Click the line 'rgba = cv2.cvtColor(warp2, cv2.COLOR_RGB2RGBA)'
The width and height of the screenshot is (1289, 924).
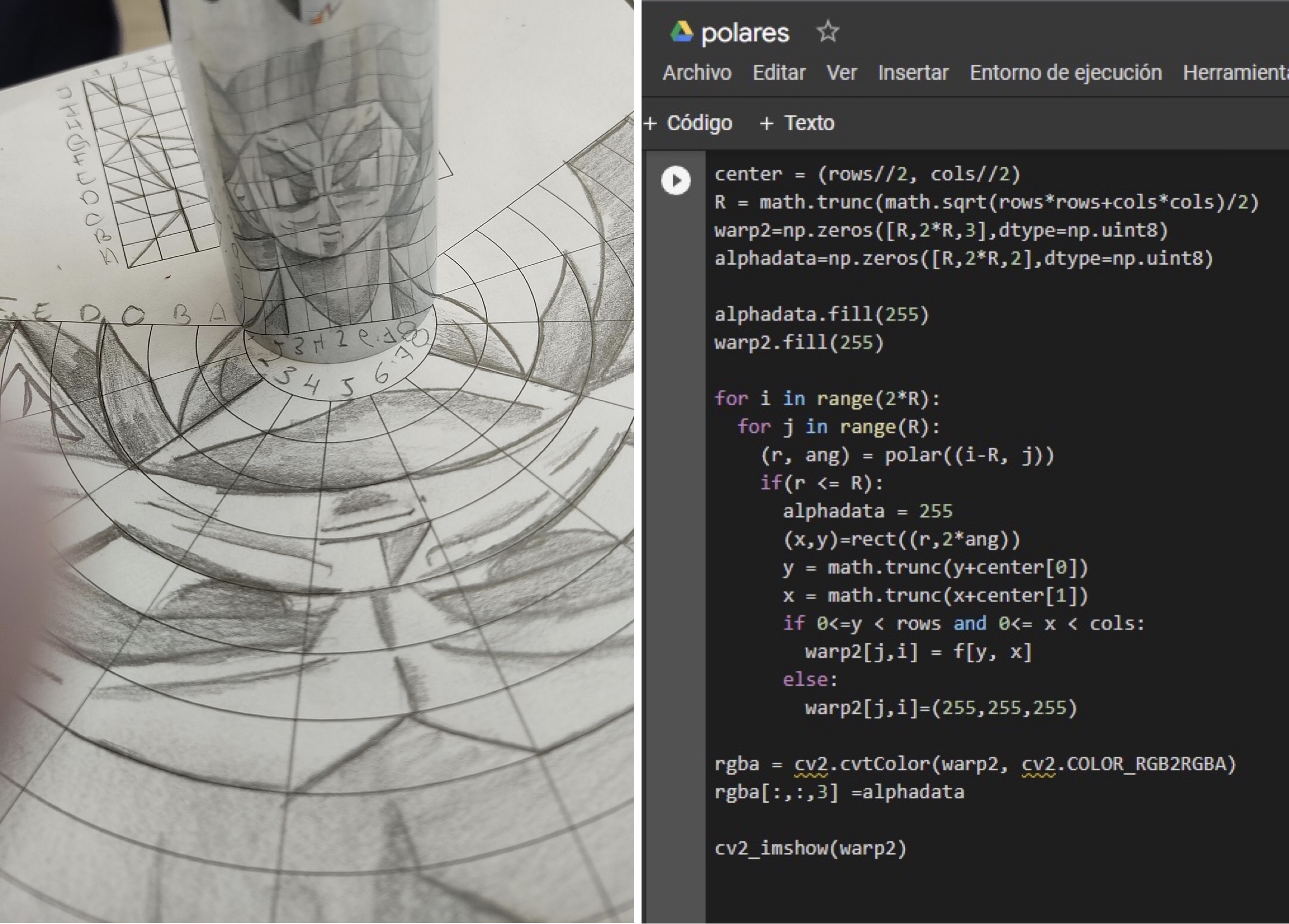click(x=975, y=764)
